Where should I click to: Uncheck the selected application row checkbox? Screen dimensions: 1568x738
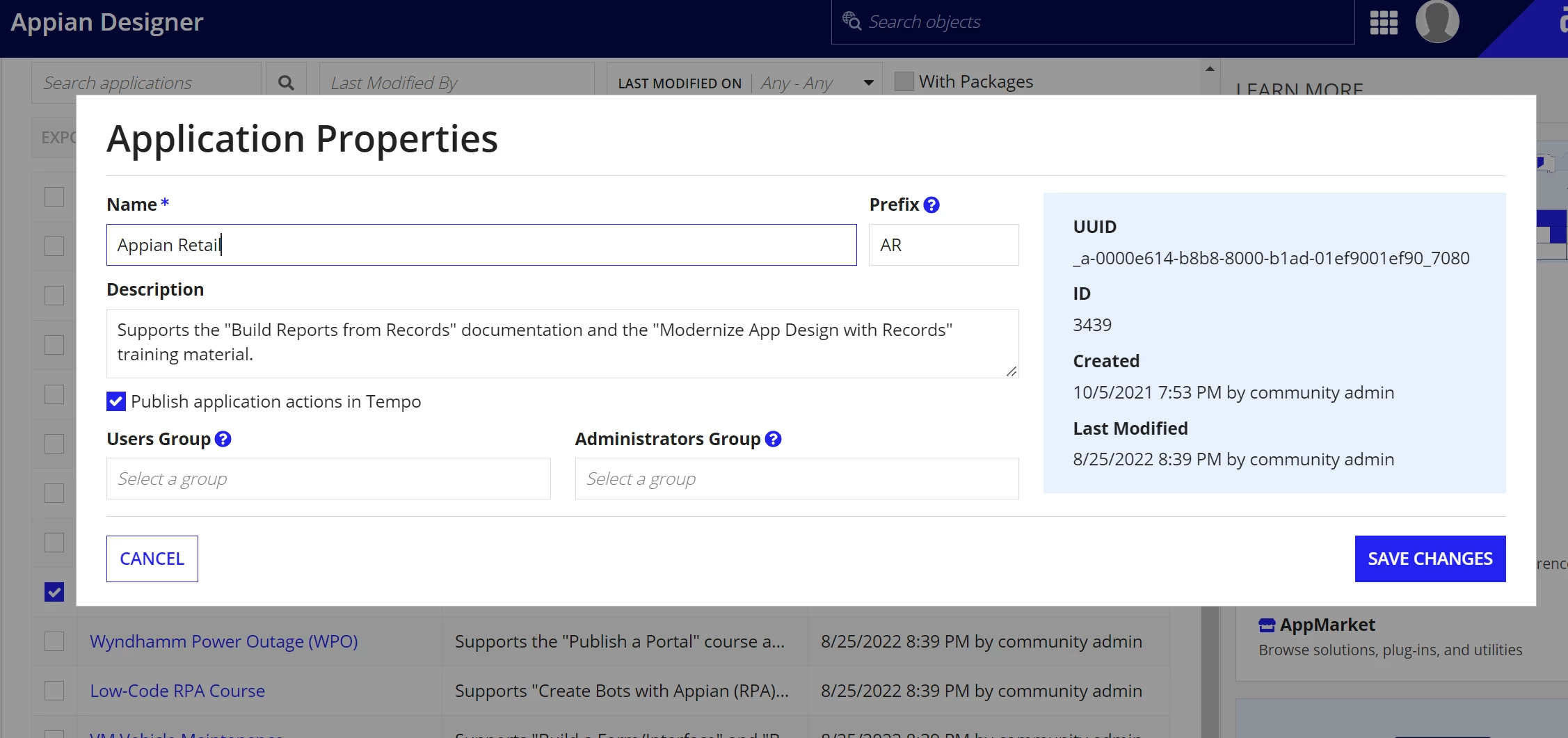tap(54, 592)
